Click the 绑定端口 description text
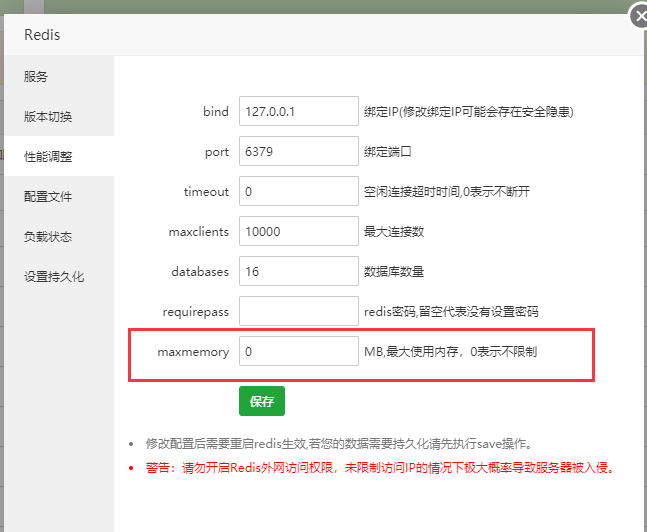647x532 pixels. (x=387, y=151)
